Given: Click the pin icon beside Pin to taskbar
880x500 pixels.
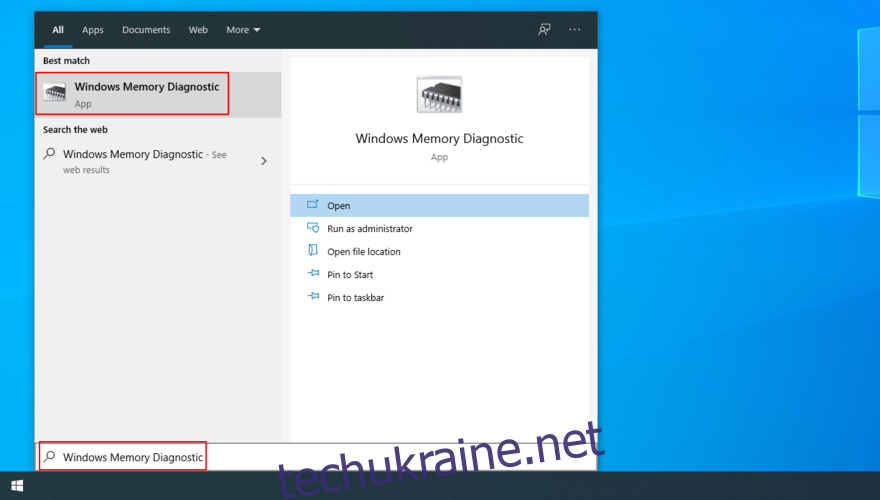Looking at the screenshot, I should click(x=313, y=296).
